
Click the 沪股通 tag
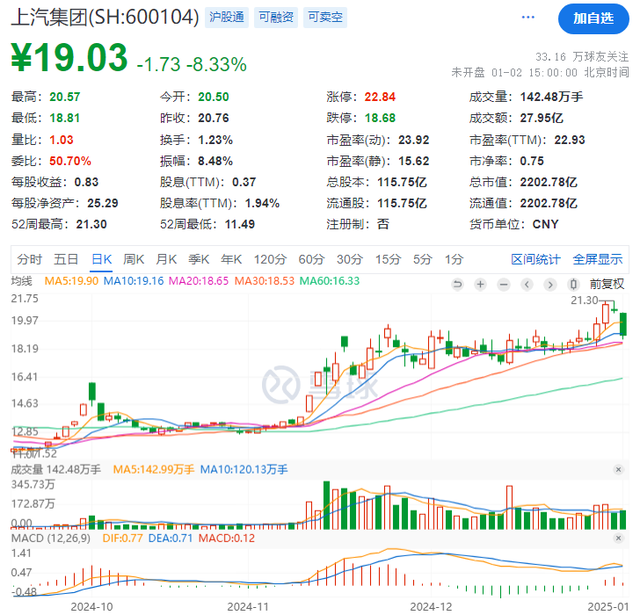[227, 17]
